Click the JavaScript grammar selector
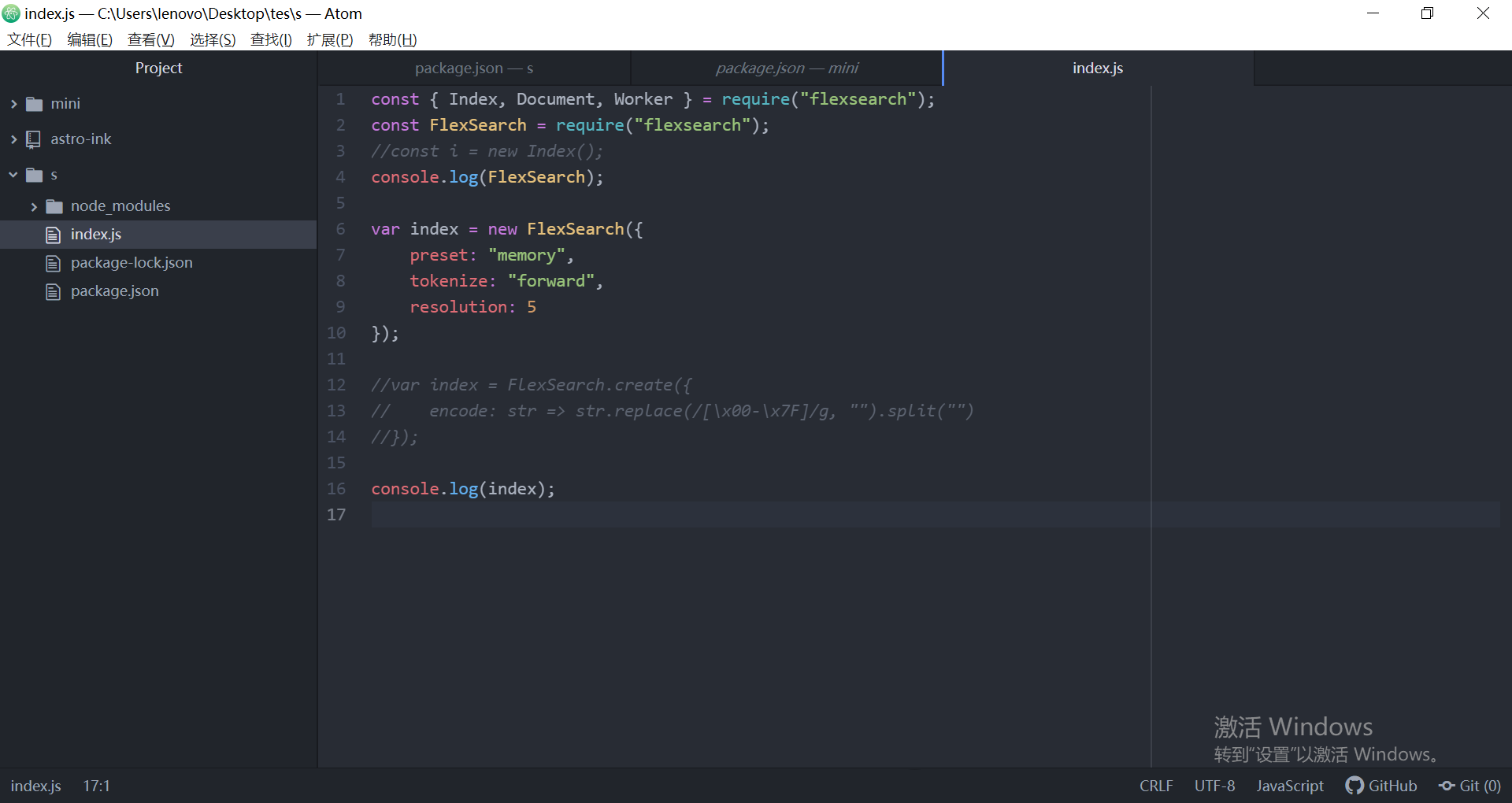1512x803 pixels. click(x=1289, y=786)
